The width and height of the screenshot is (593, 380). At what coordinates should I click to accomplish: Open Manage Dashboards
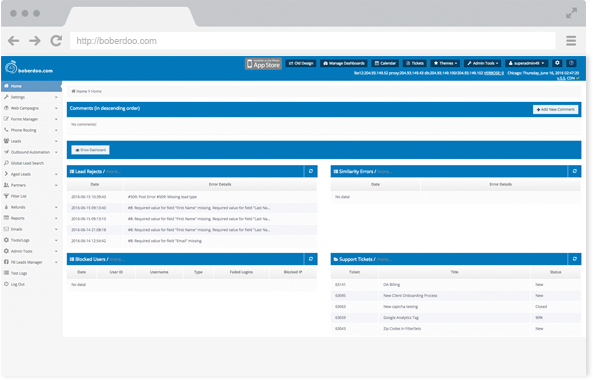click(344, 63)
